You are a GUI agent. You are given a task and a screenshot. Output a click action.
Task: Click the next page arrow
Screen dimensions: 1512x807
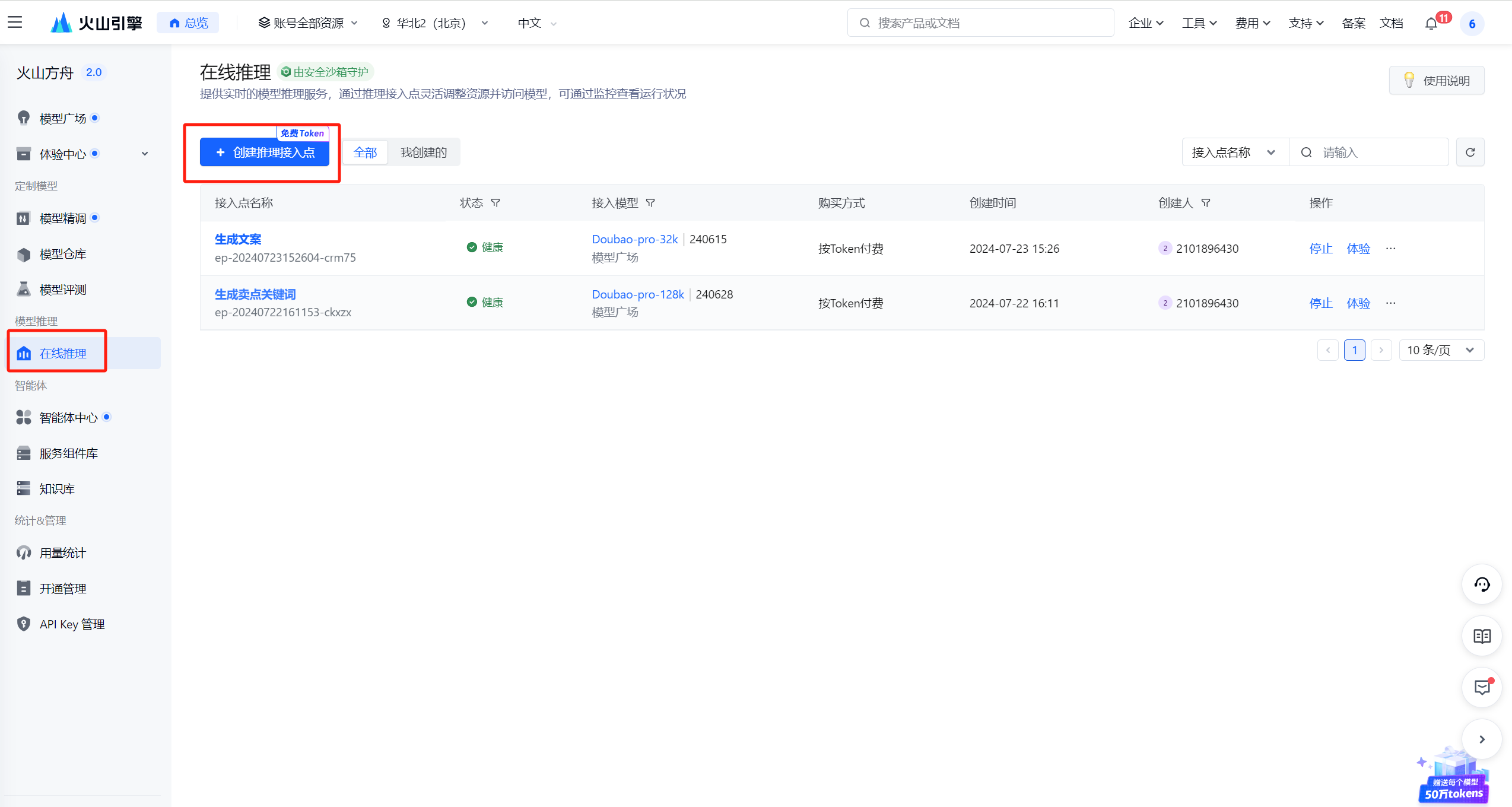point(1381,350)
